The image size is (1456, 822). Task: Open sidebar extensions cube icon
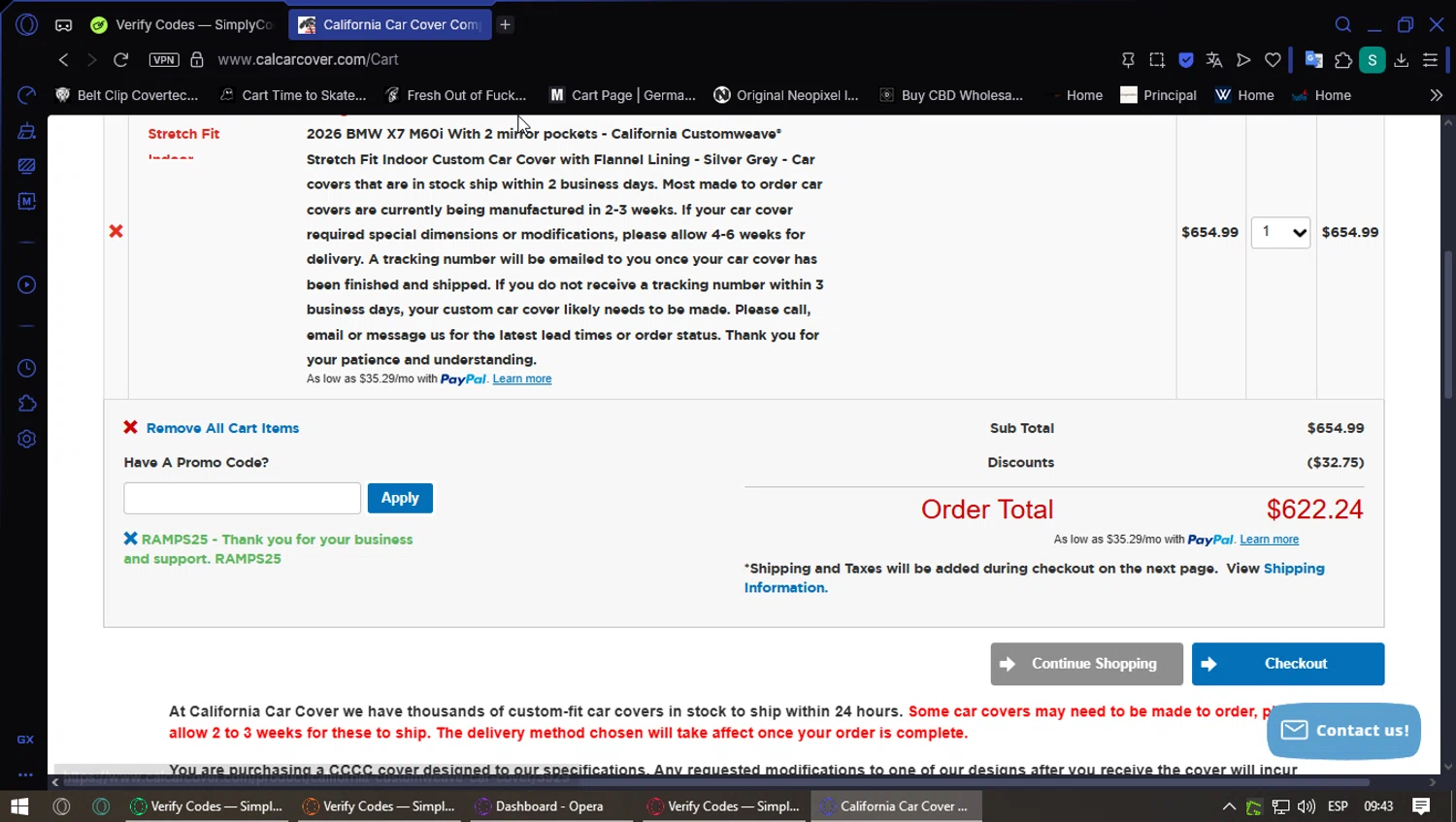[x=27, y=404]
